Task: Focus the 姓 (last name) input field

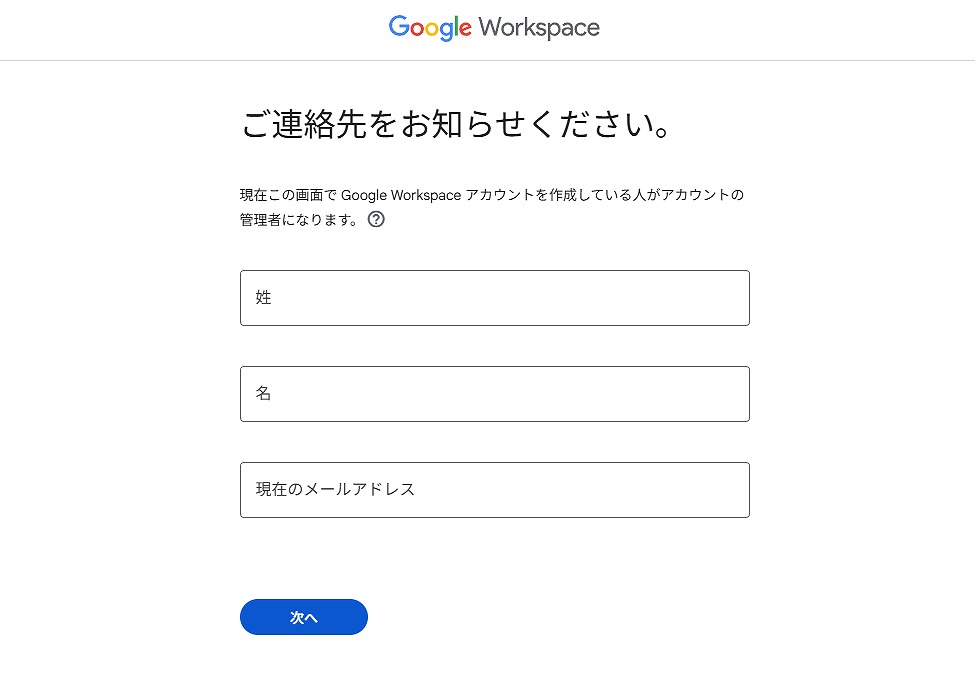Action: pyautogui.click(x=494, y=298)
